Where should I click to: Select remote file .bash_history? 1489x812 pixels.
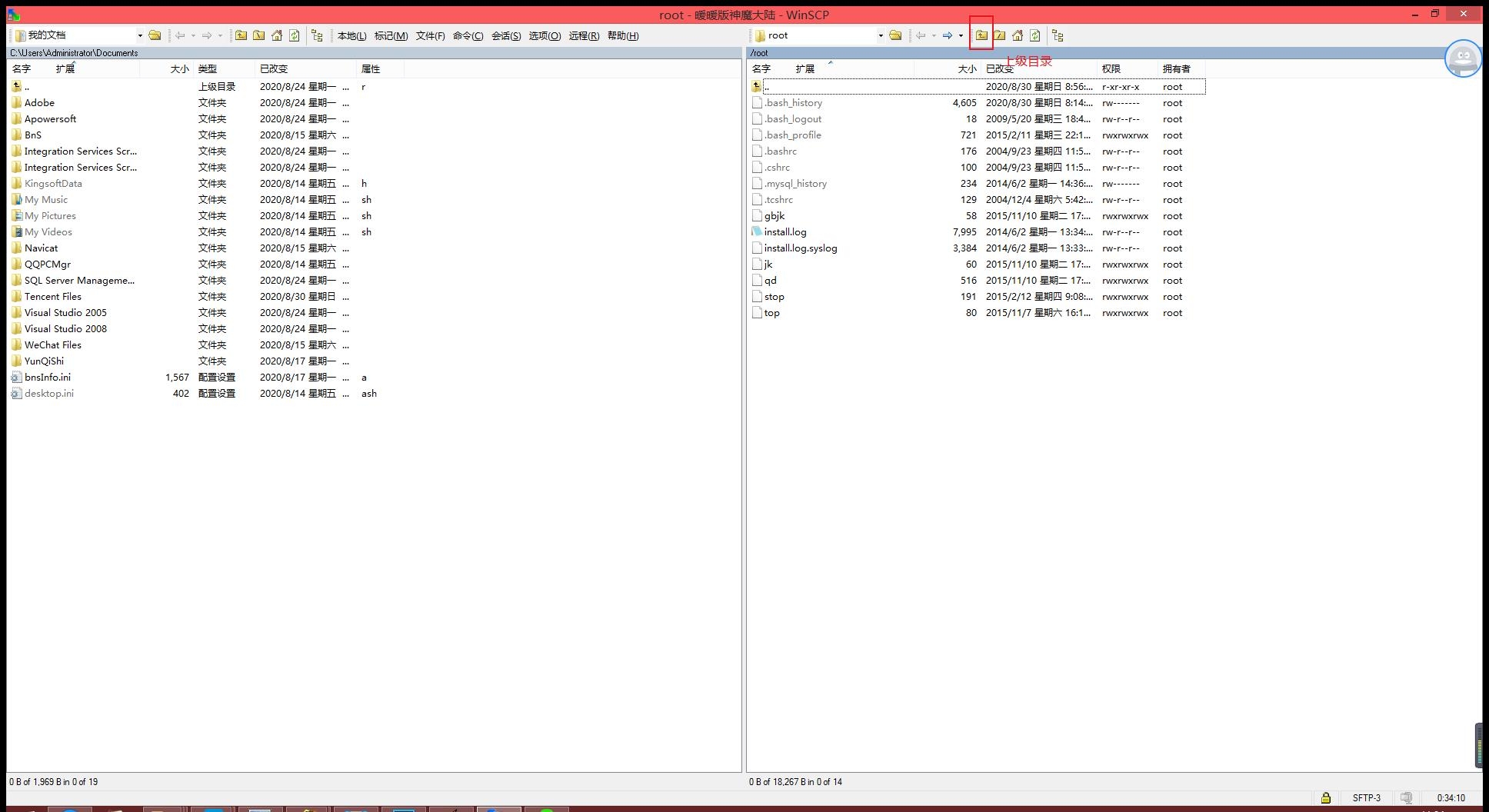793,103
